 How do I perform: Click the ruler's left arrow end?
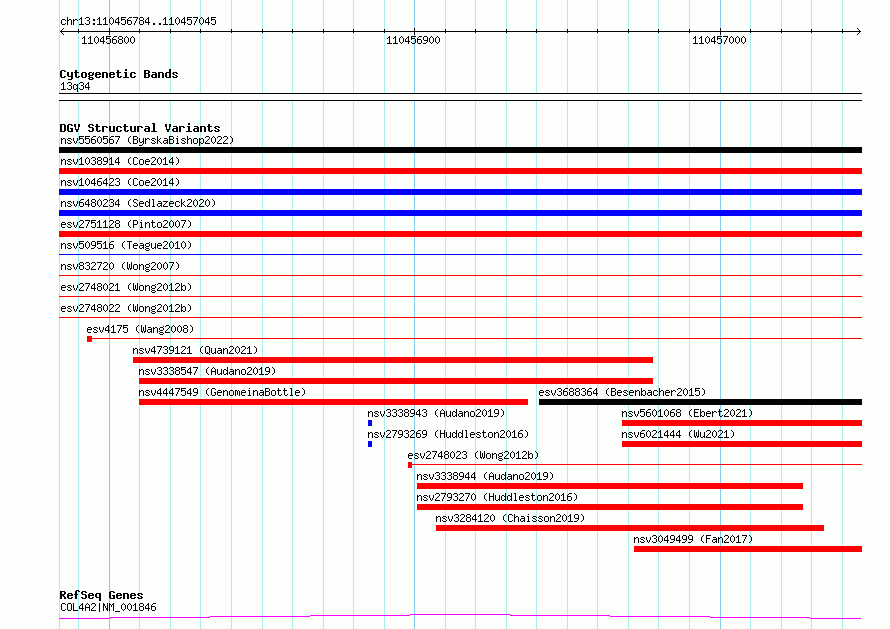pos(62,32)
